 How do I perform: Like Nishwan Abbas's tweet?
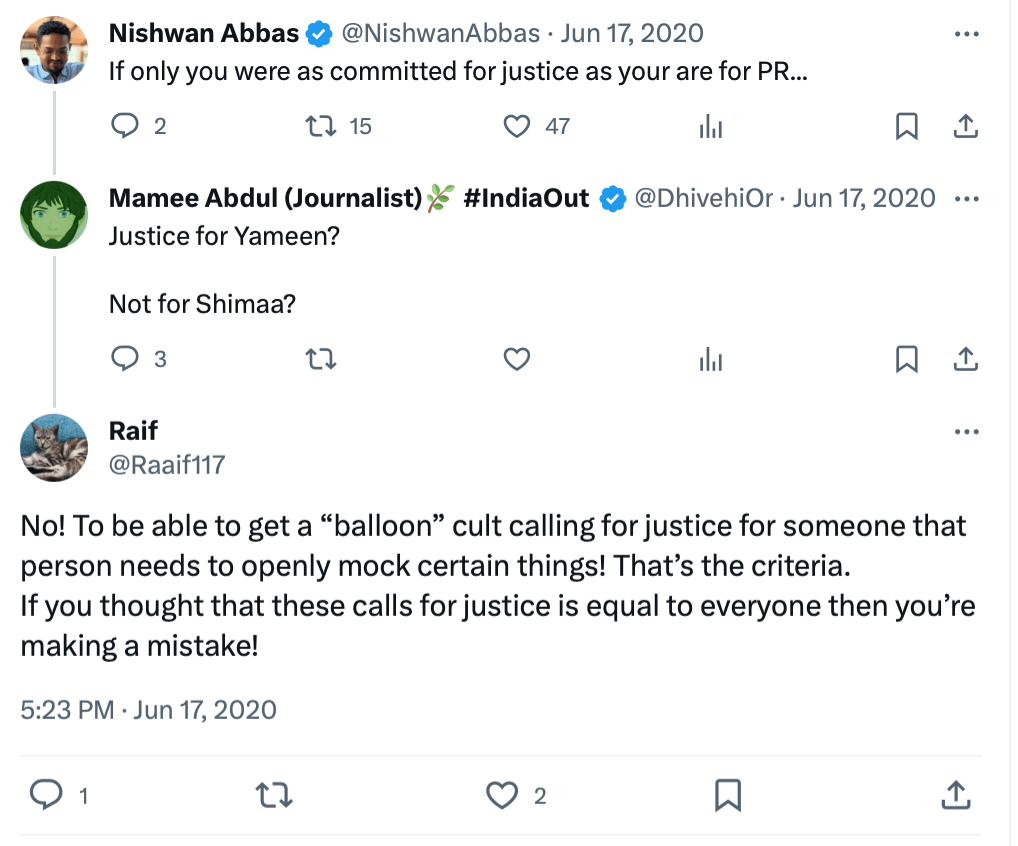(516, 126)
